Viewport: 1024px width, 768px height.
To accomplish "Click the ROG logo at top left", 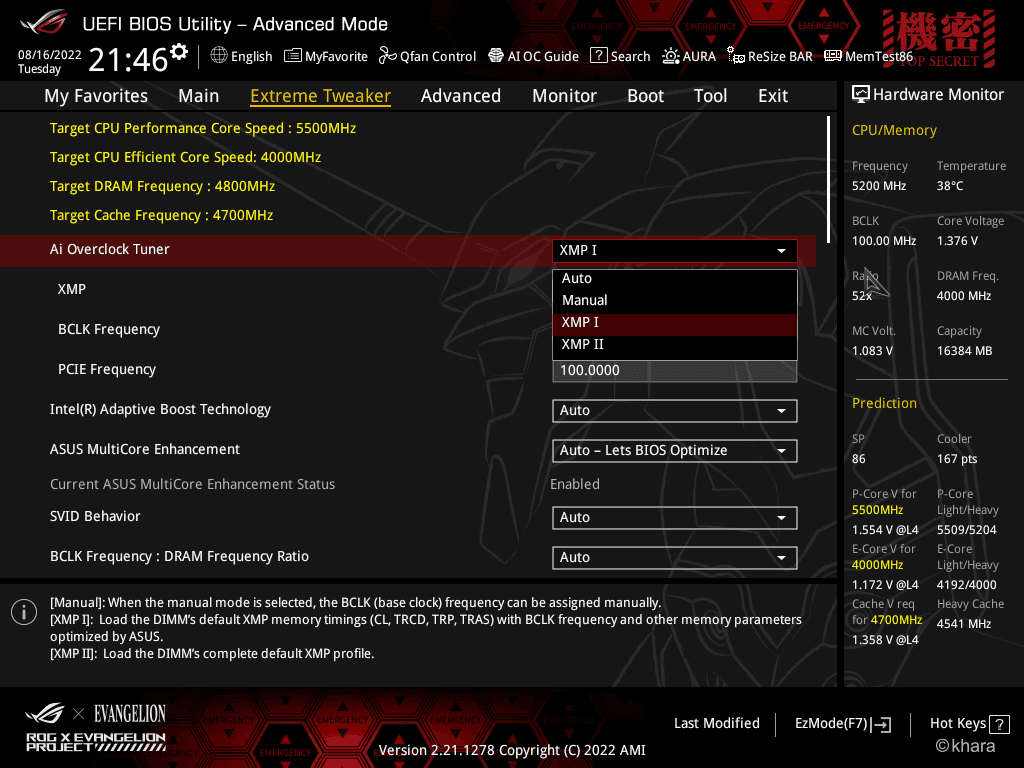I will (43, 23).
